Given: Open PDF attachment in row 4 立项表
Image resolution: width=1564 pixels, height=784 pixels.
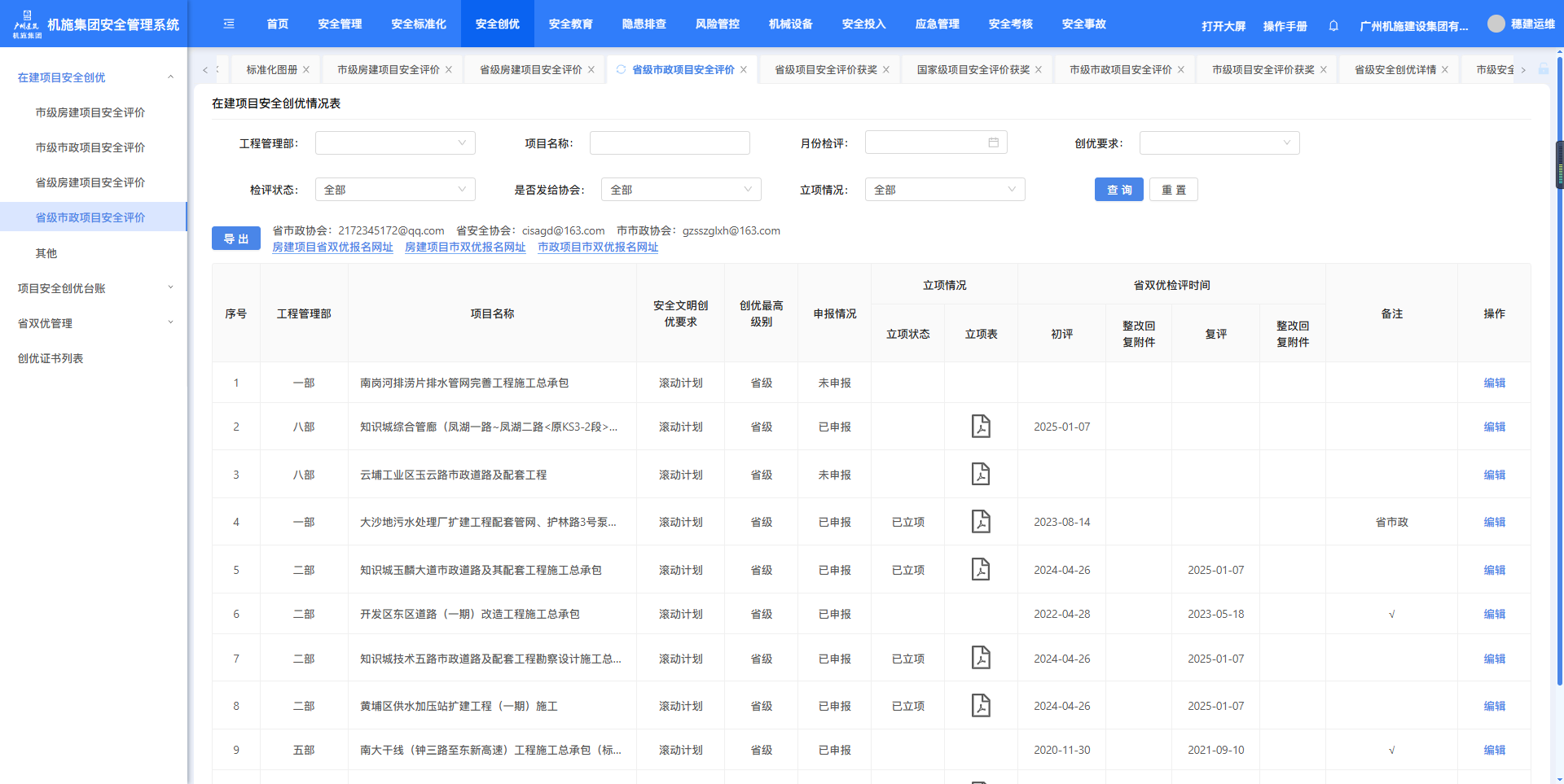Looking at the screenshot, I should click(981, 521).
